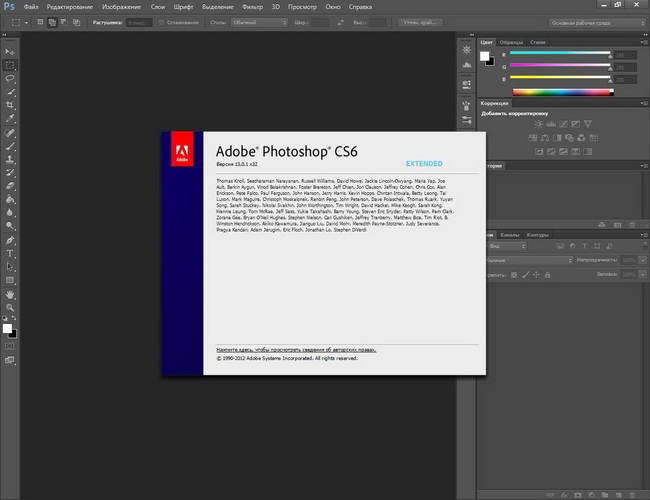
Task: Click the Add to selection icon
Action: pyautogui.click(x=52, y=22)
